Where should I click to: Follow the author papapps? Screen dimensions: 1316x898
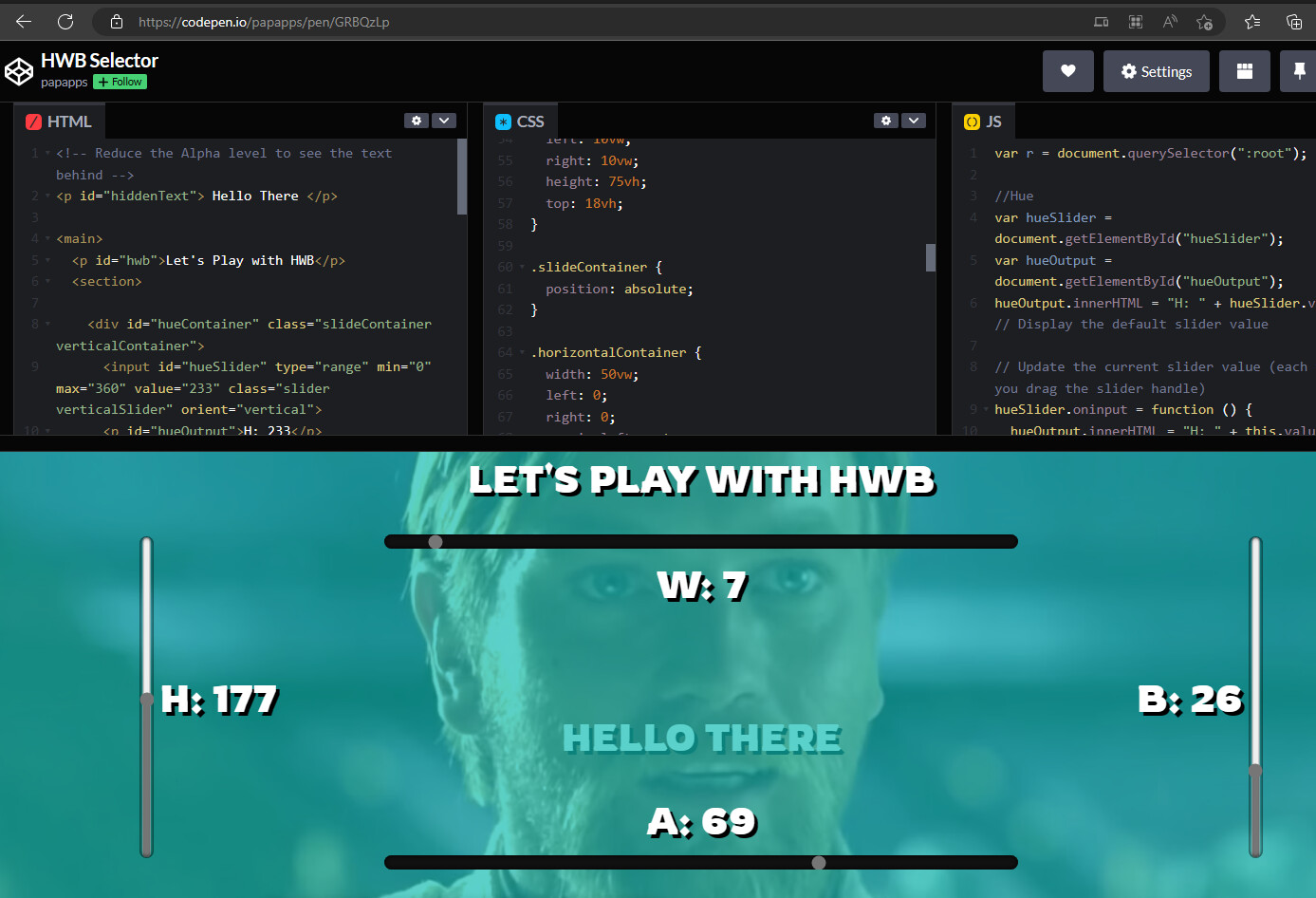click(120, 82)
